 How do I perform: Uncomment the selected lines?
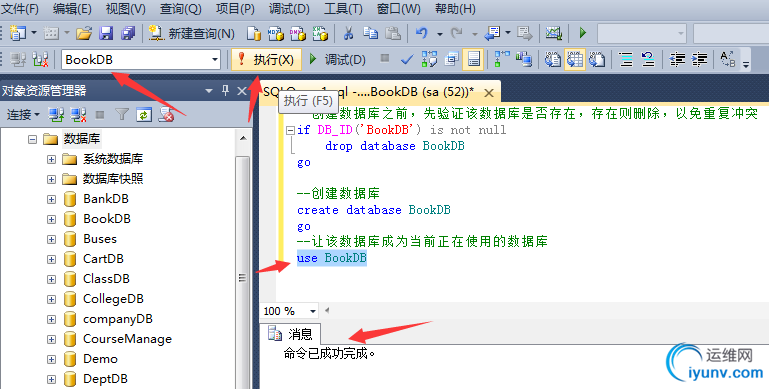pos(648,59)
